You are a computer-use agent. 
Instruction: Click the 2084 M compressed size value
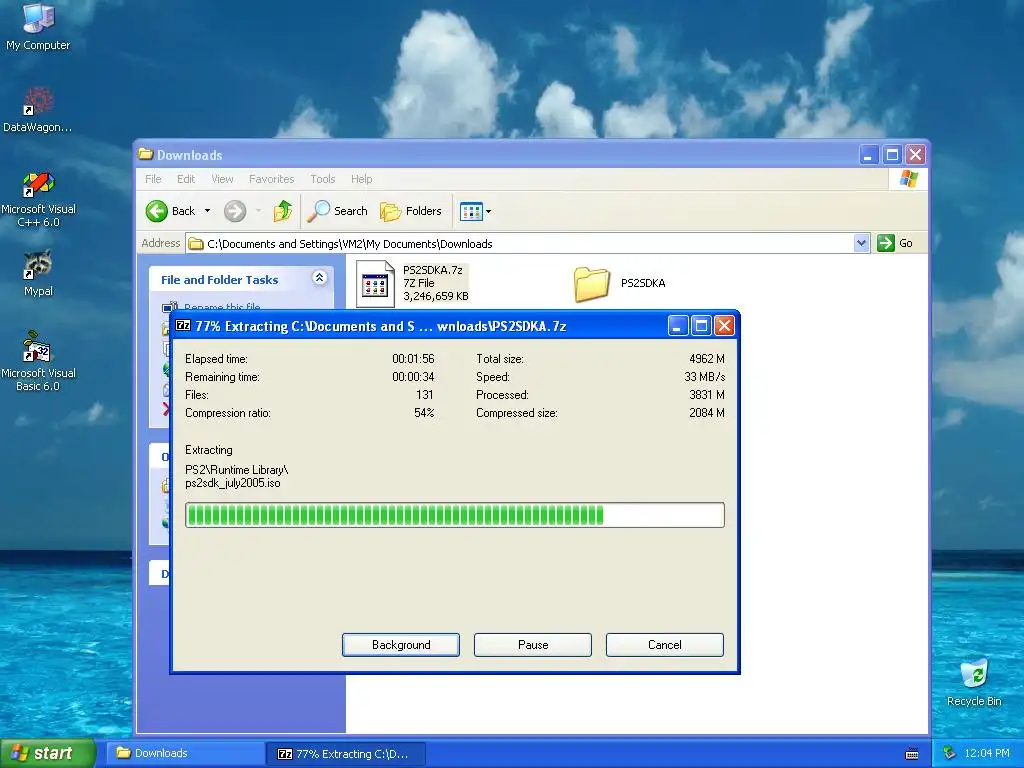click(707, 413)
